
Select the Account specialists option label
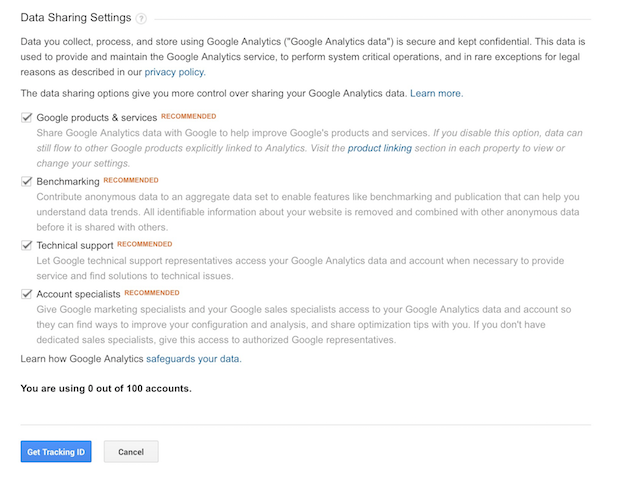coord(78,294)
